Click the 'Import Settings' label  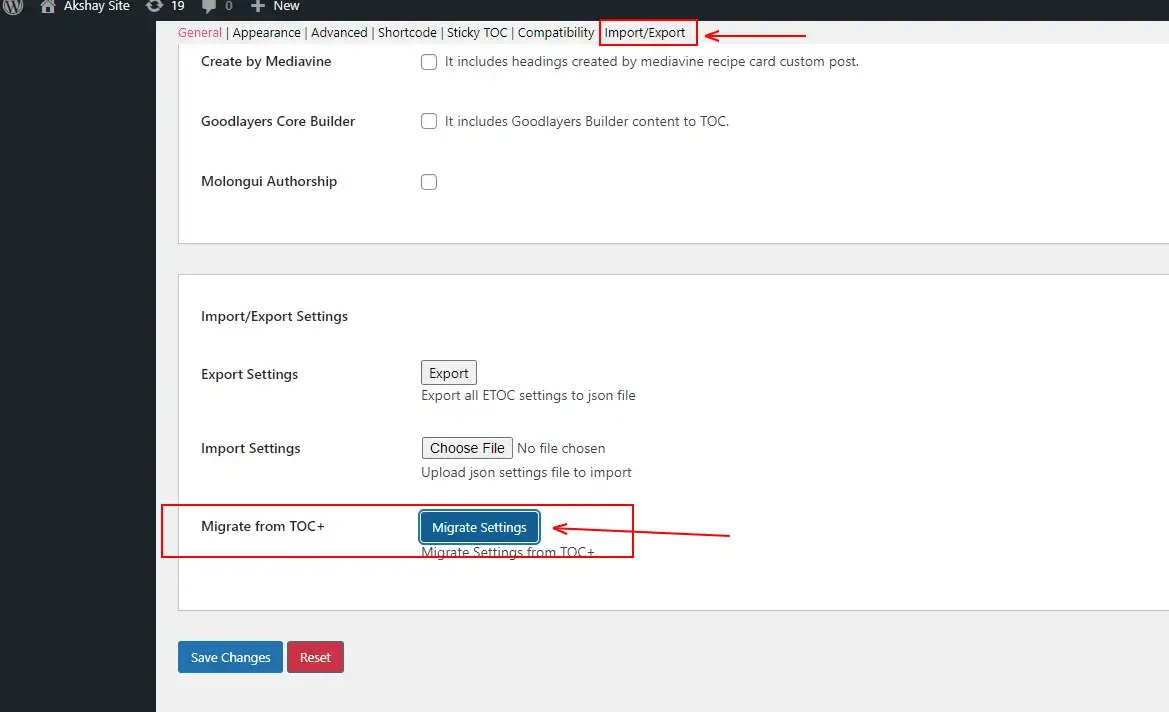point(250,448)
